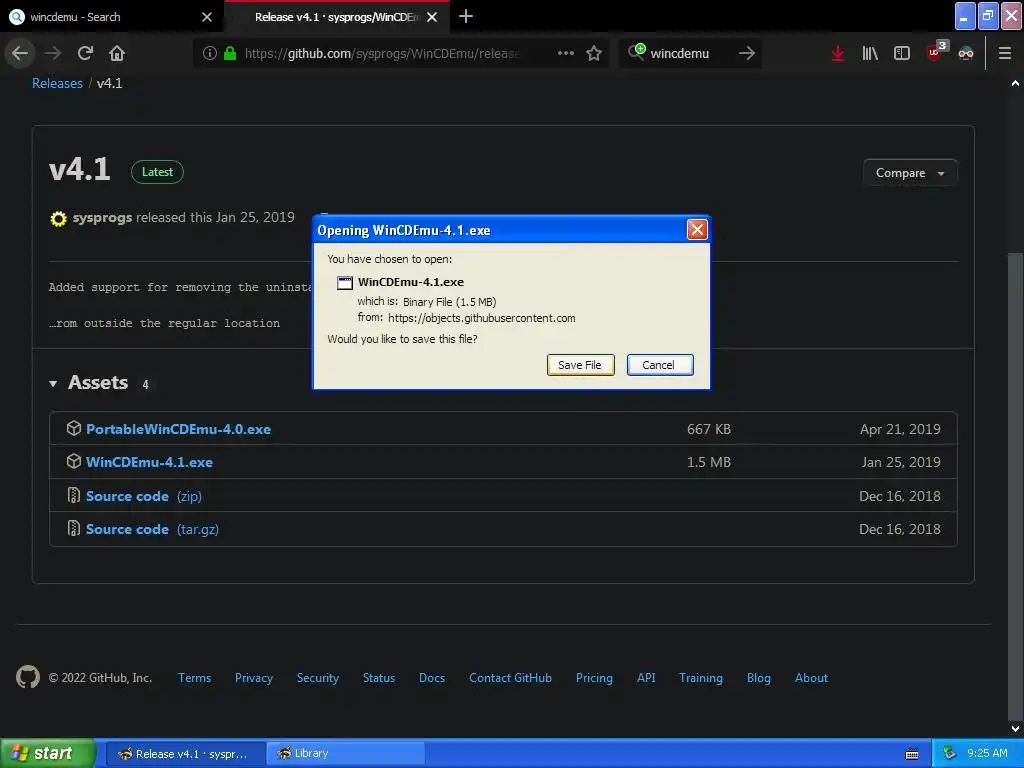Click the page scrollbar up arrow
1024x768 pixels.
[x=1016, y=84]
